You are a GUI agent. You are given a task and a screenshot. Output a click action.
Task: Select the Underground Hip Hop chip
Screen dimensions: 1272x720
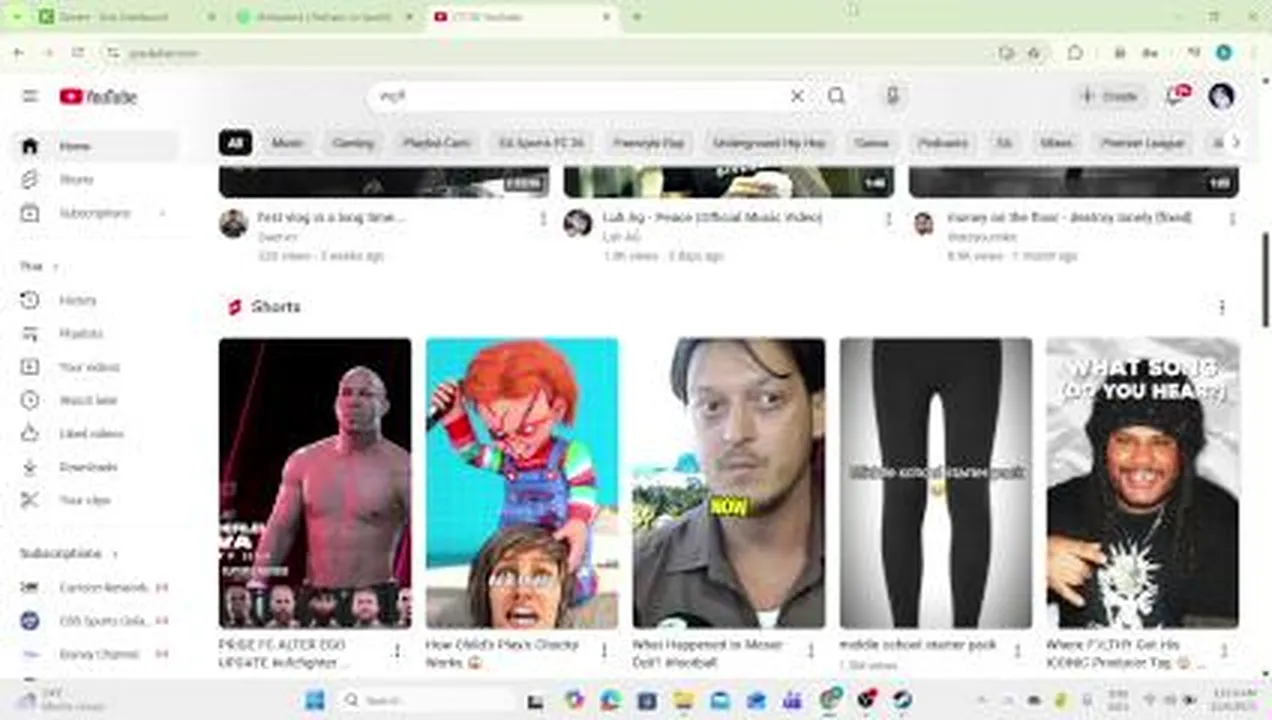pos(769,143)
